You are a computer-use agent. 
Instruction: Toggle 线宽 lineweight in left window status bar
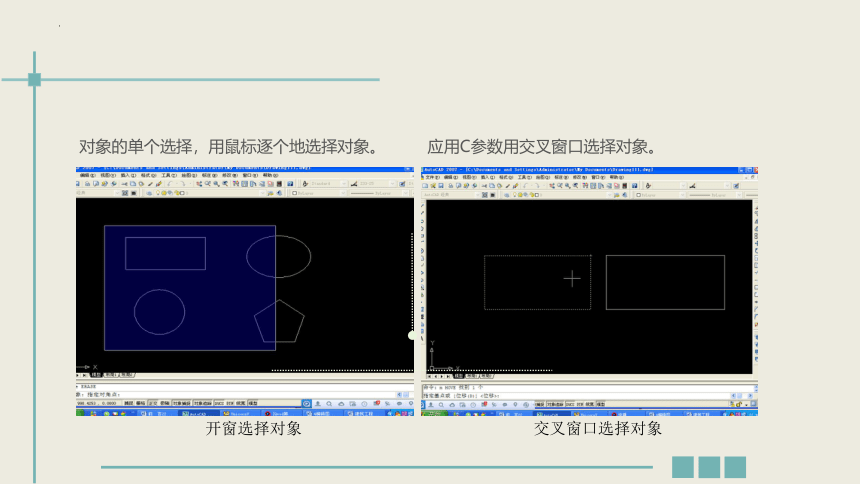coord(241,403)
